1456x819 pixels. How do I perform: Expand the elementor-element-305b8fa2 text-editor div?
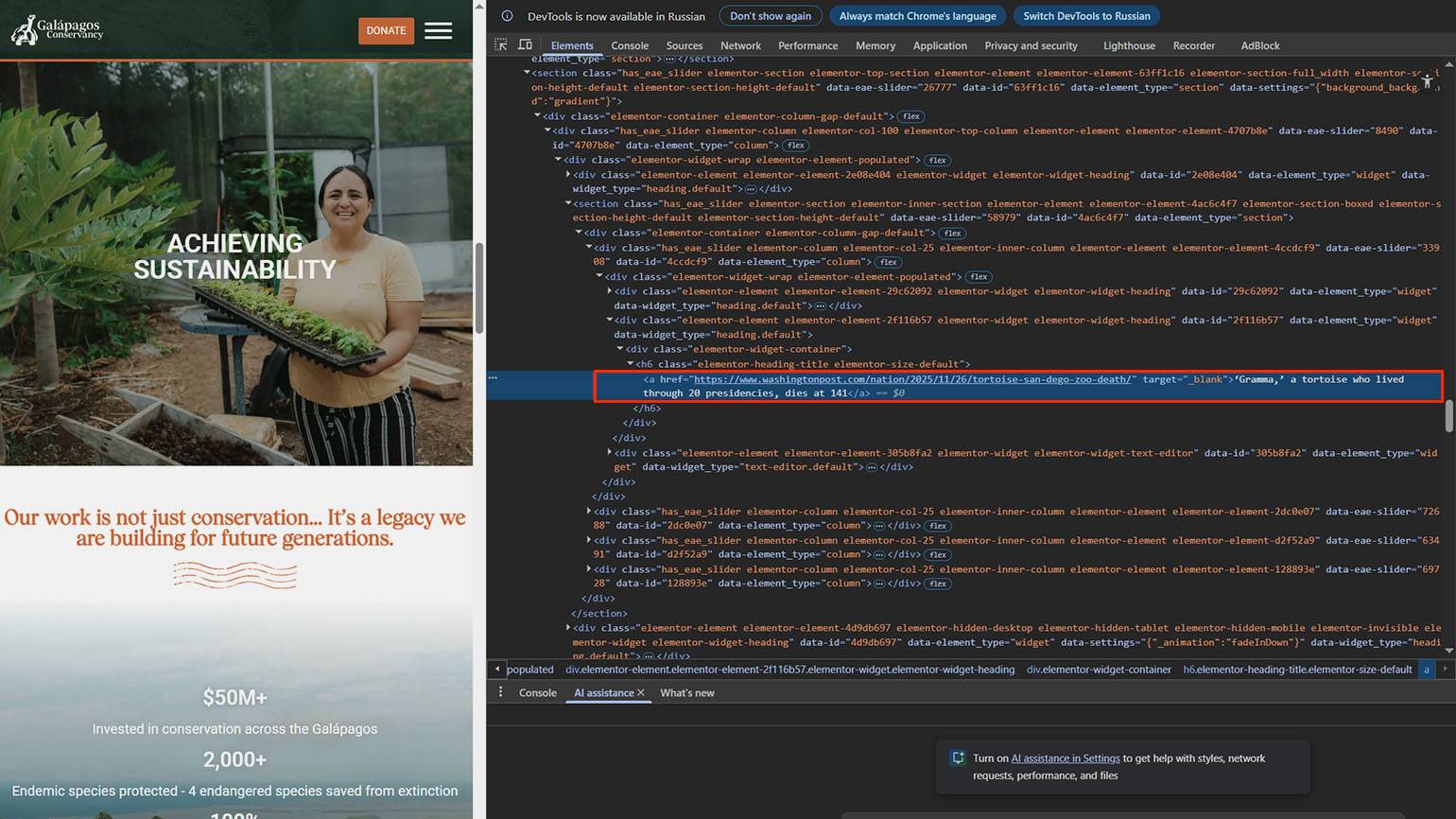pos(609,453)
